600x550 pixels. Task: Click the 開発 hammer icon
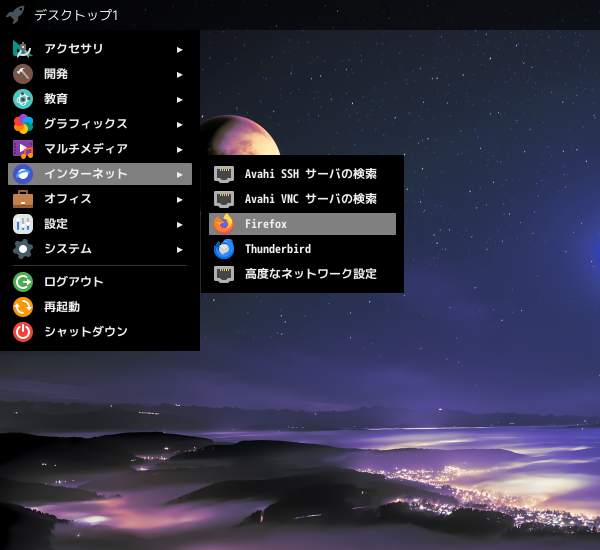[x=23, y=74]
